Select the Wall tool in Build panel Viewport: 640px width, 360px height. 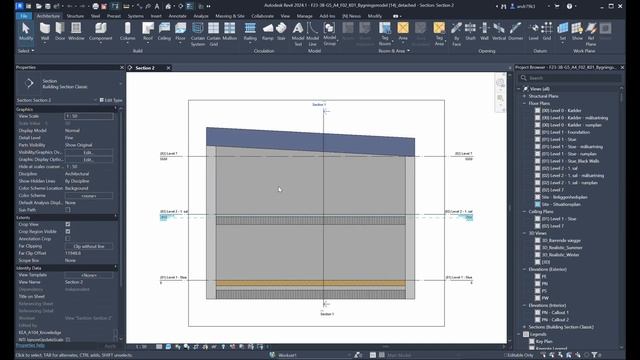pos(45,31)
